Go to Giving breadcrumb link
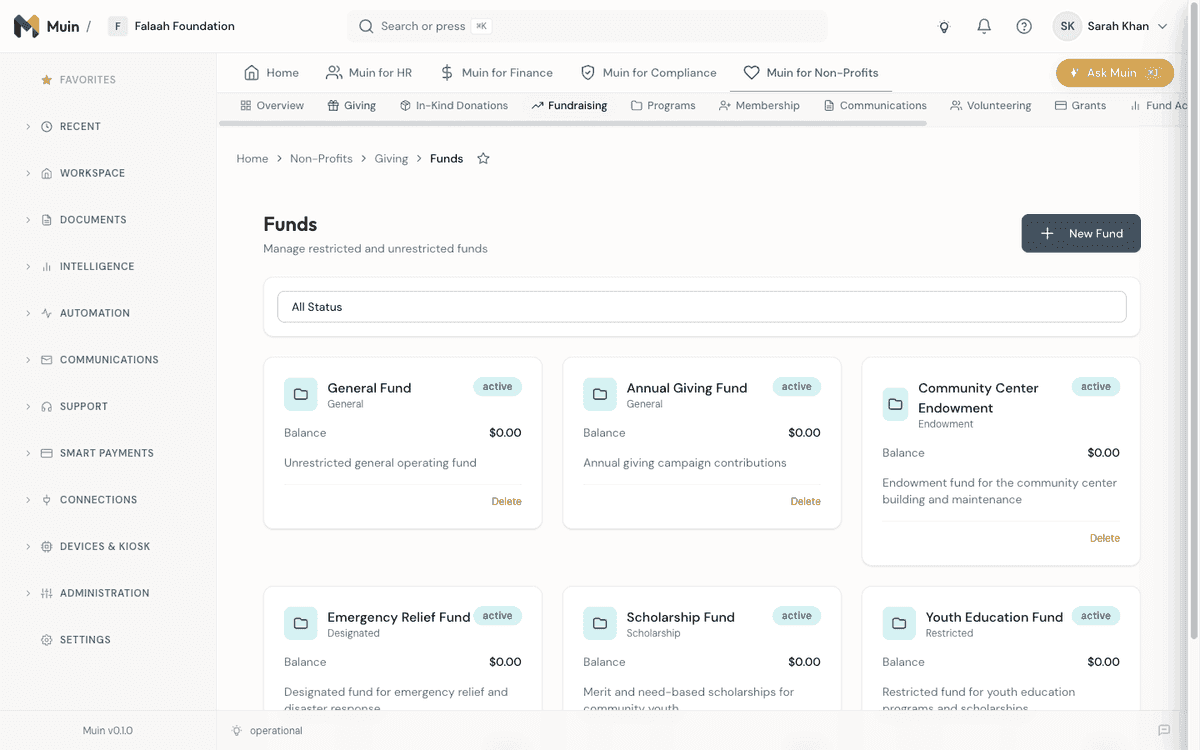 pos(391,159)
